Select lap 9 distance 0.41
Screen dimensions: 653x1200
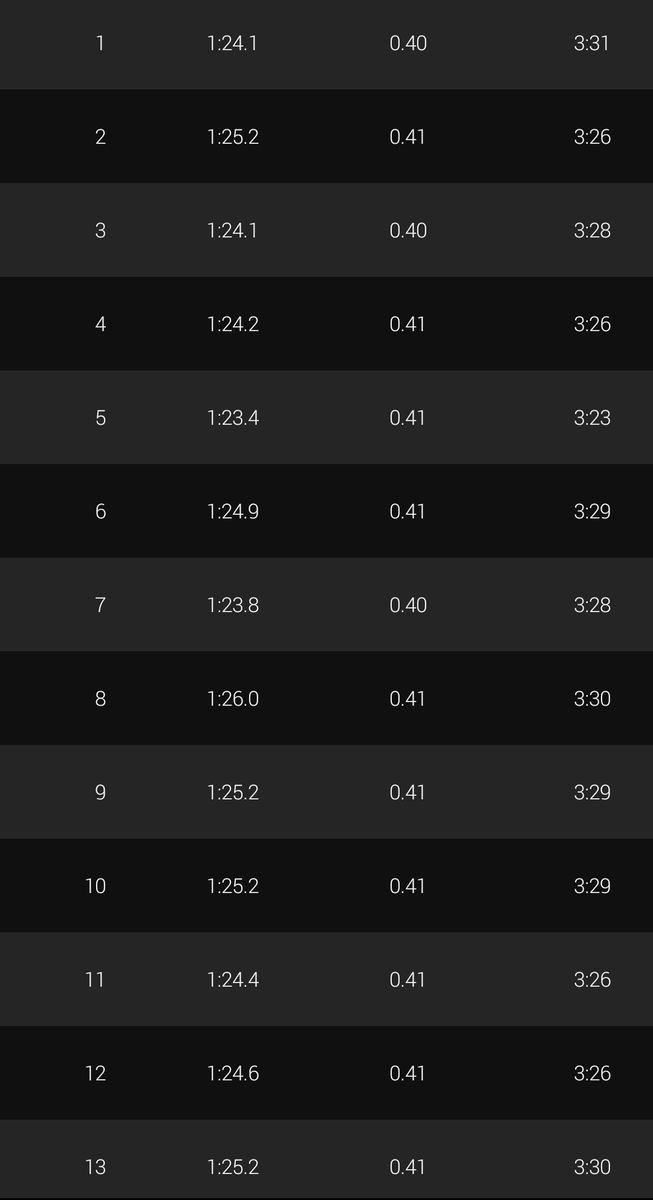[408, 792]
